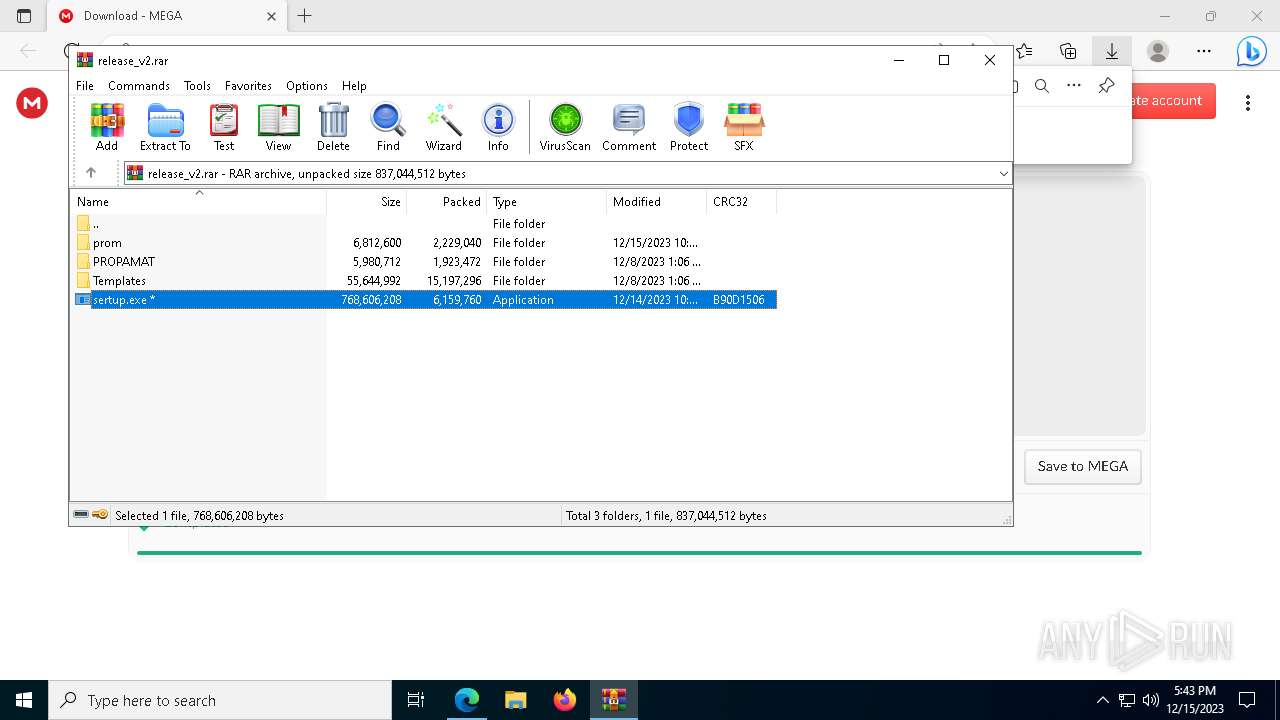The image size is (1280, 720).
Task: Click the Protect shield icon
Action: 689,127
